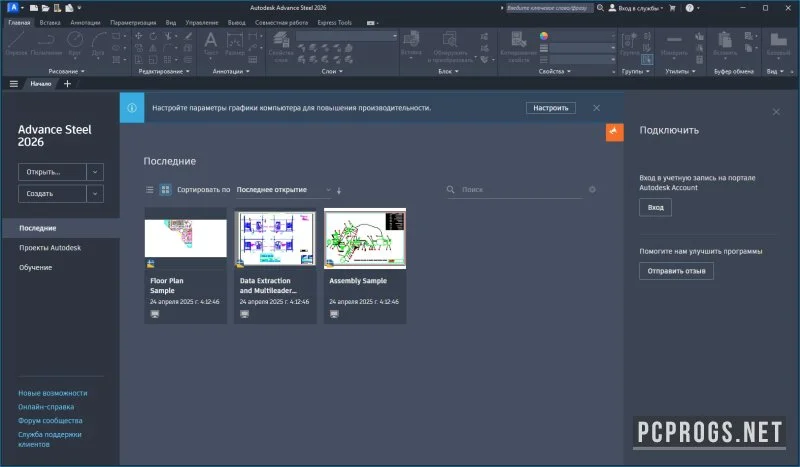800x467 pixels.
Task: Expand the Редактирование panel
Action: [164, 71]
